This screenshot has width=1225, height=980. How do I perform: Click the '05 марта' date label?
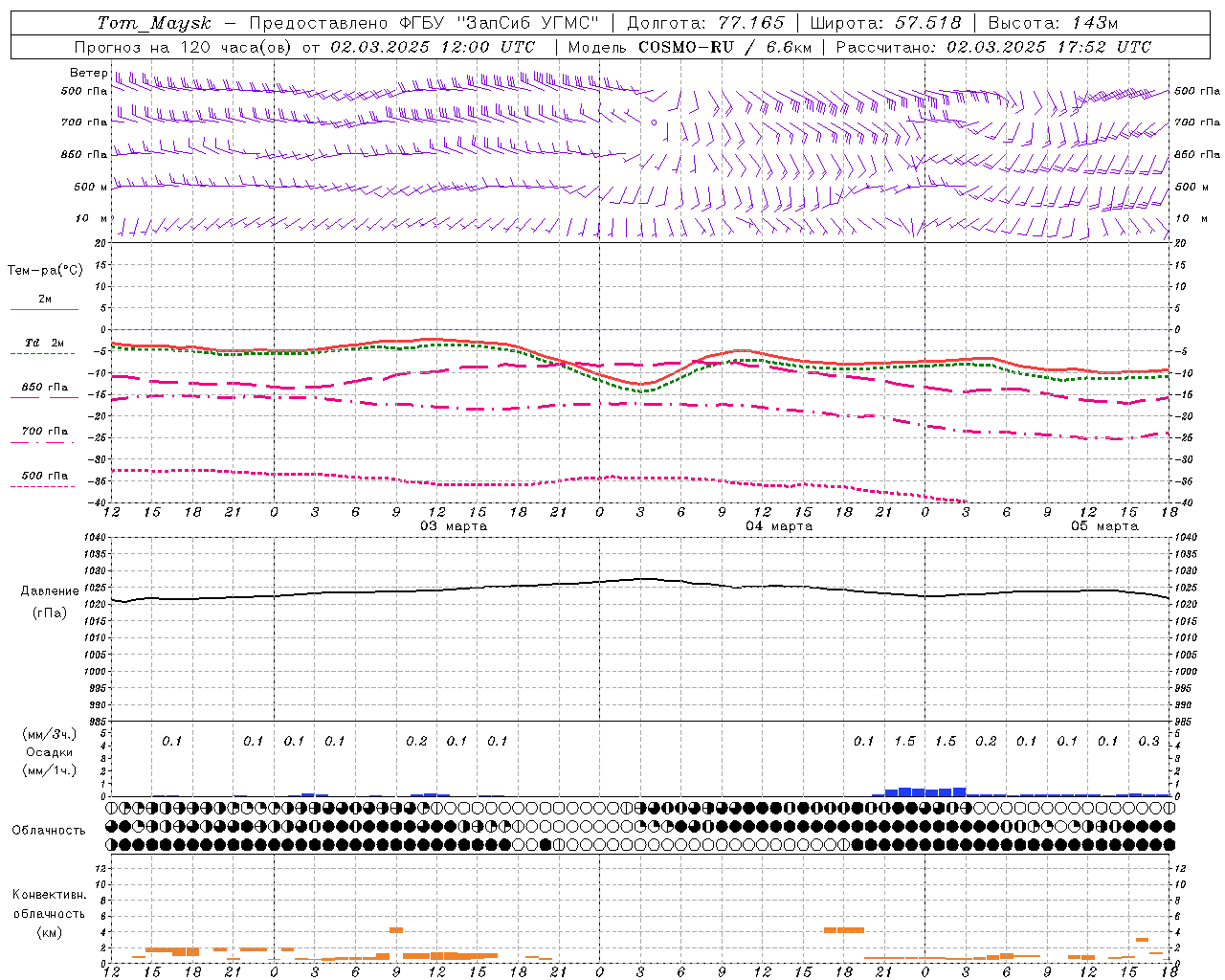click(1104, 526)
